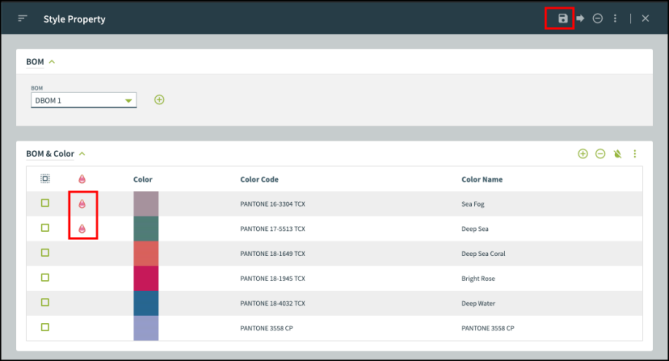This screenshot has width=669, height=361.
Task: Check the Bright Rose row checkbox
Action: pyautogui.click(x=45, y=277)
